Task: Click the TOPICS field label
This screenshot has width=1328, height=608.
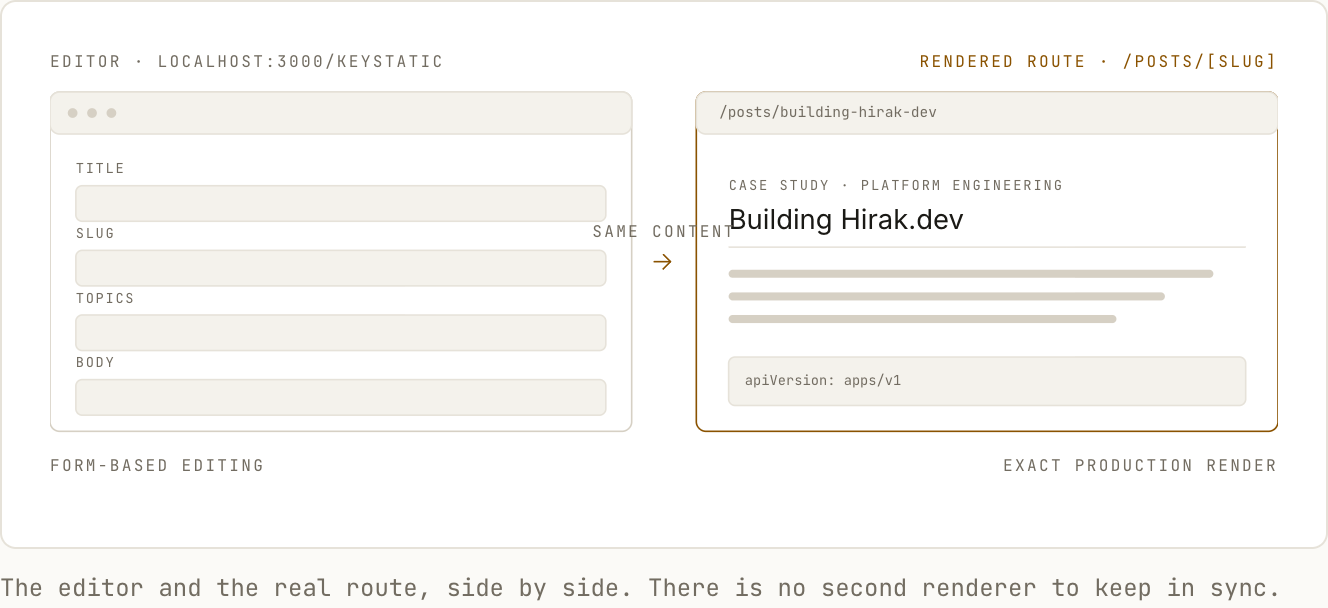Action: coord(105,298)
